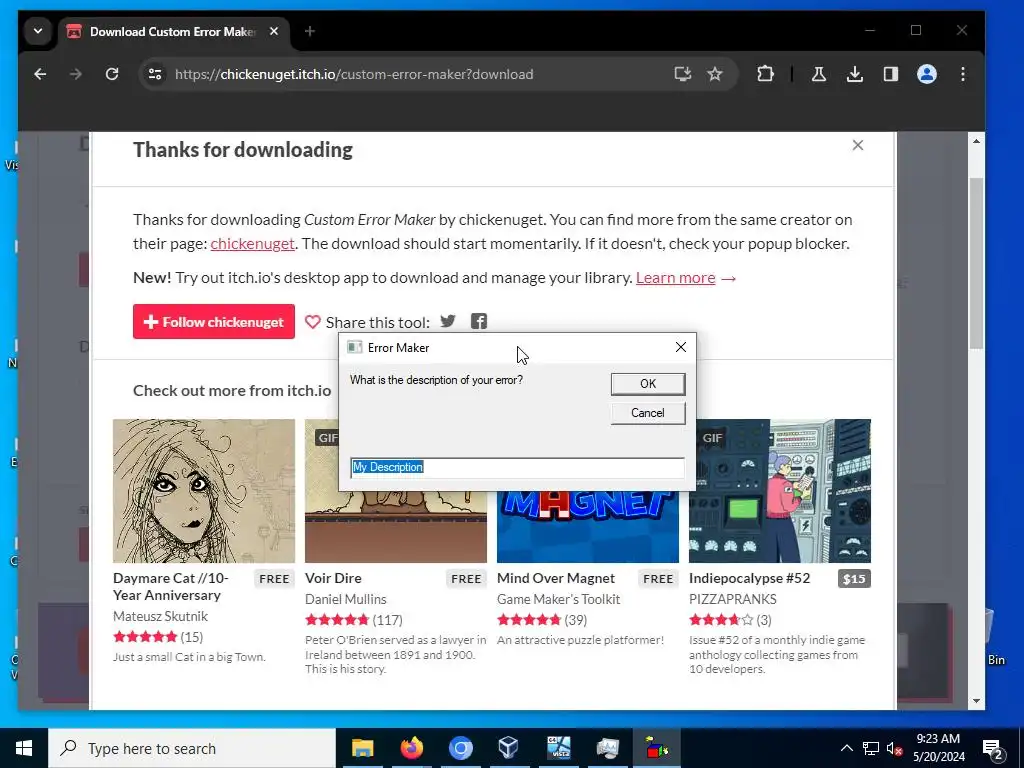Open the Windows Start menu
The image size is (1024, 768).
(24, 748)
